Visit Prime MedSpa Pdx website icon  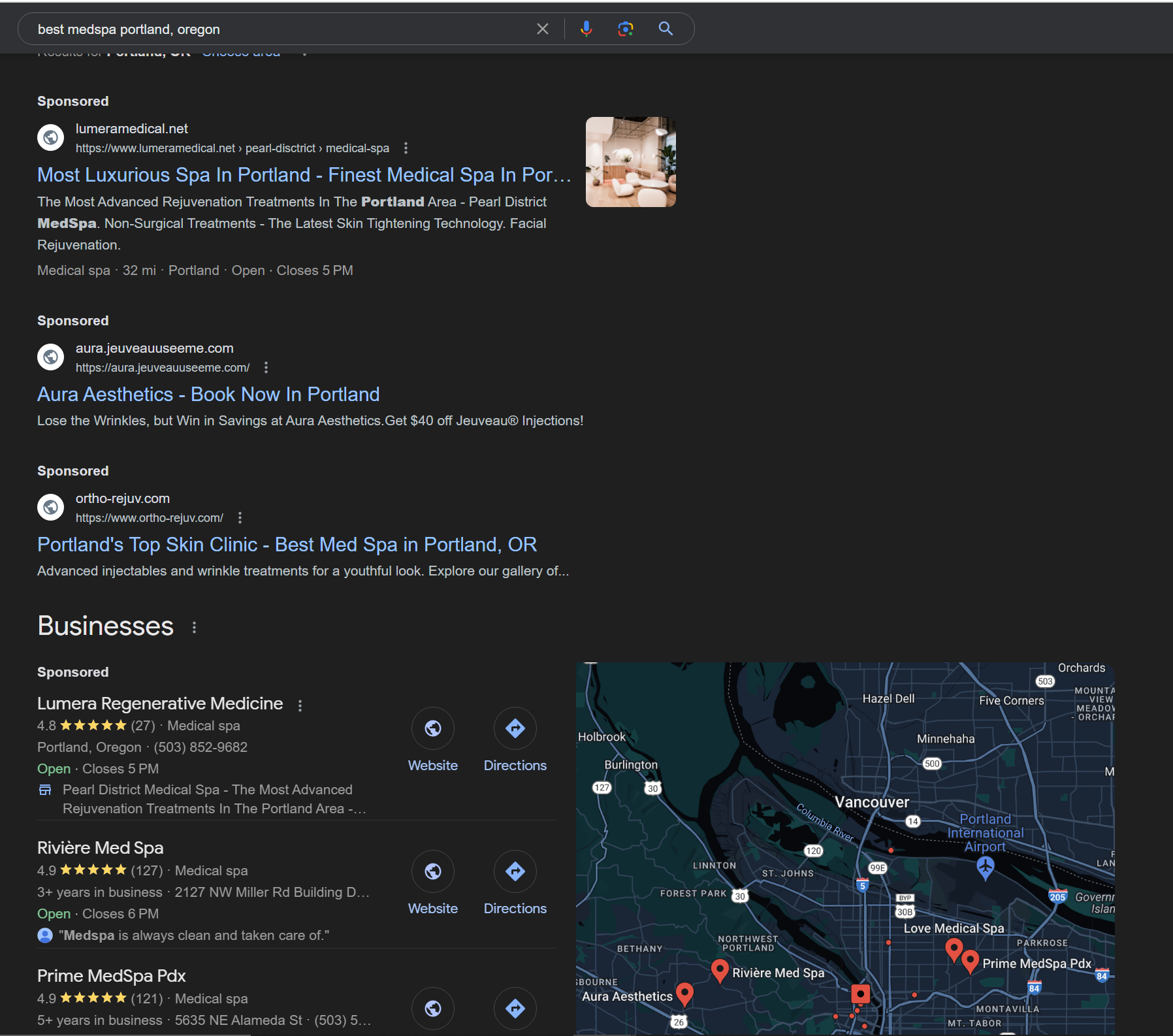(433, 1009)
